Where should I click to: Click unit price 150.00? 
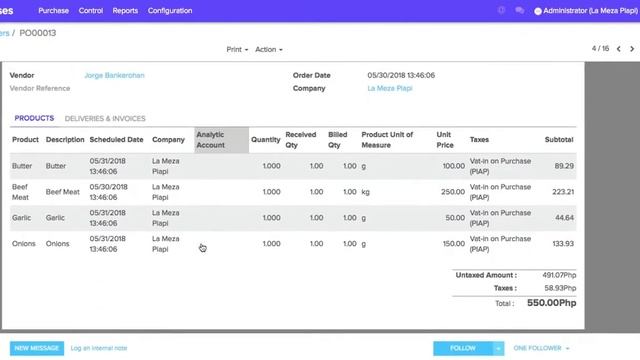click(x=453, y=244)
